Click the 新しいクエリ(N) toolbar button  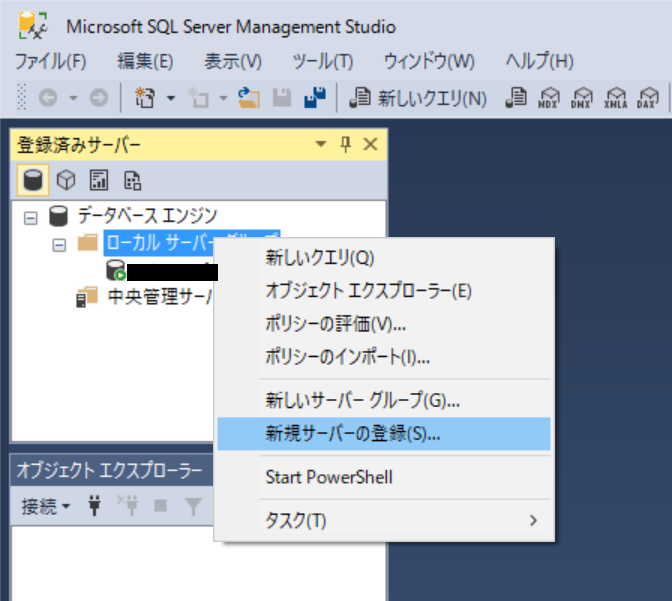click(418, 98)
